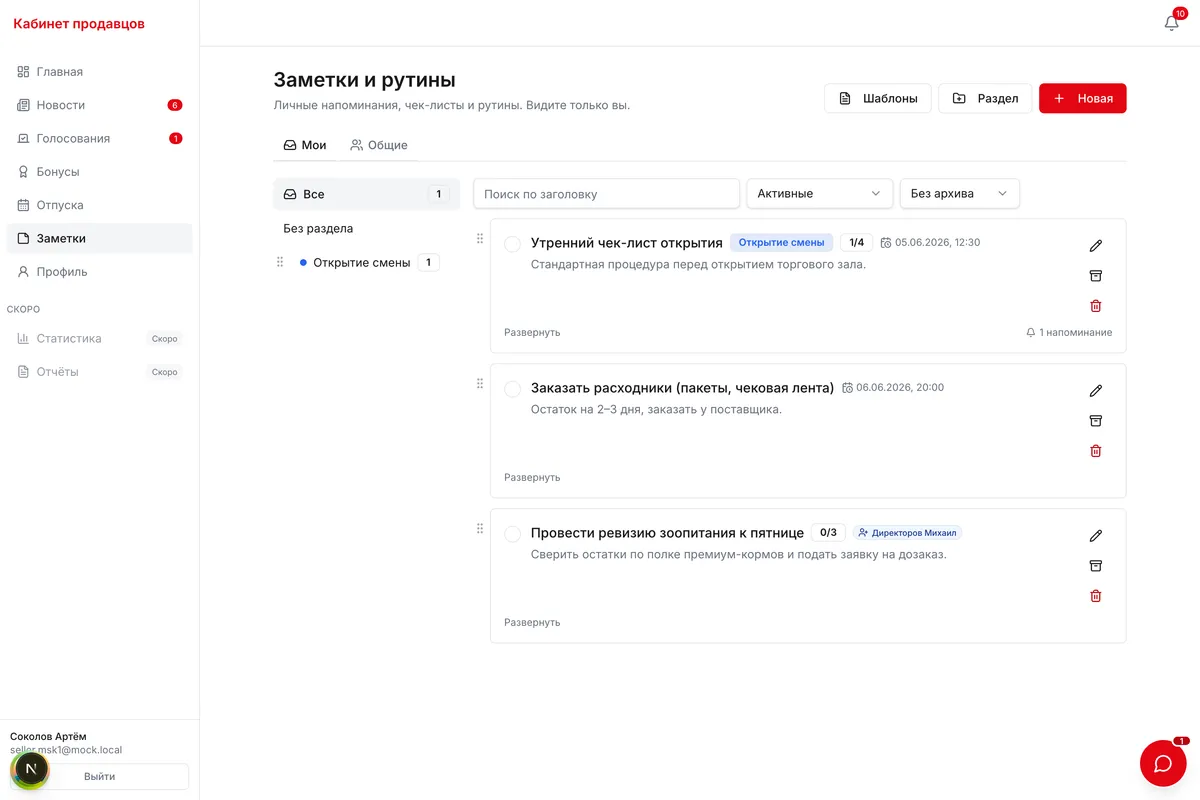Click calendar icon next to 05.06.2026, 12:30
Image resolution: width=1200 pixels, height=800 pixels.
(885, 243)
